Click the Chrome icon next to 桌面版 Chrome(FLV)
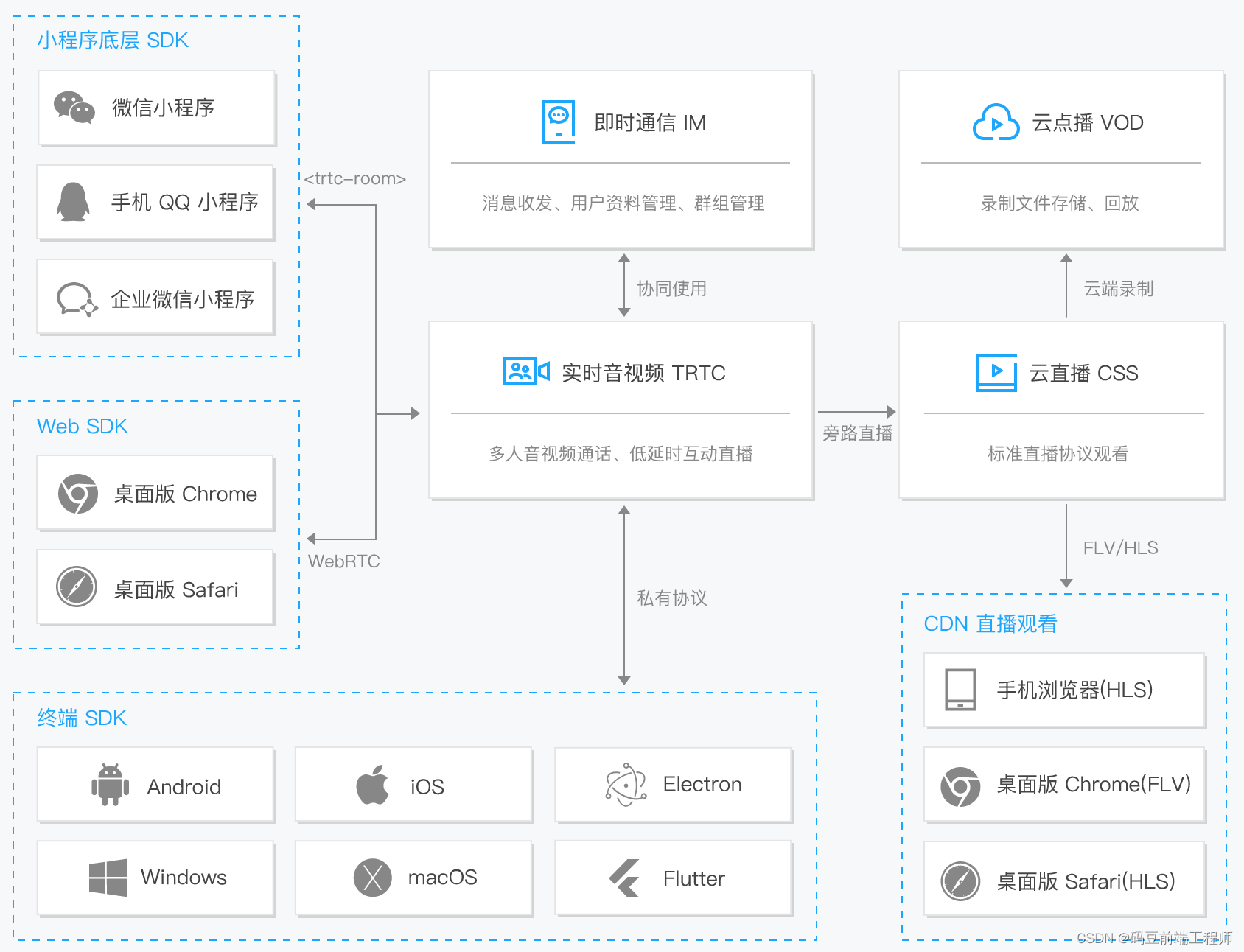1244x952 pixels. pos(960,787)
